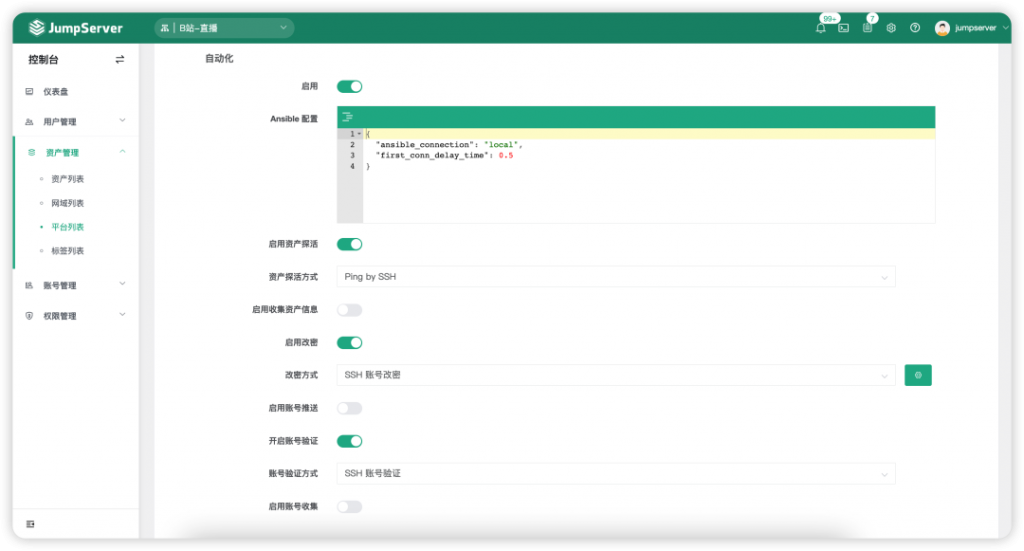The height and width of the screenshot is (551, 1024).
Task: Click the organization tree icon
Action: coord(165,28)
